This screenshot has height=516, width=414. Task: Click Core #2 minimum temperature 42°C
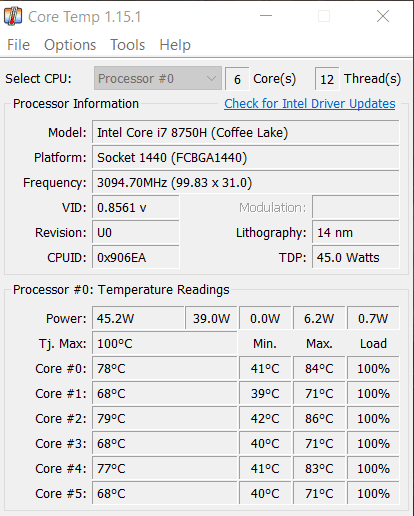(x=265, y=419)
